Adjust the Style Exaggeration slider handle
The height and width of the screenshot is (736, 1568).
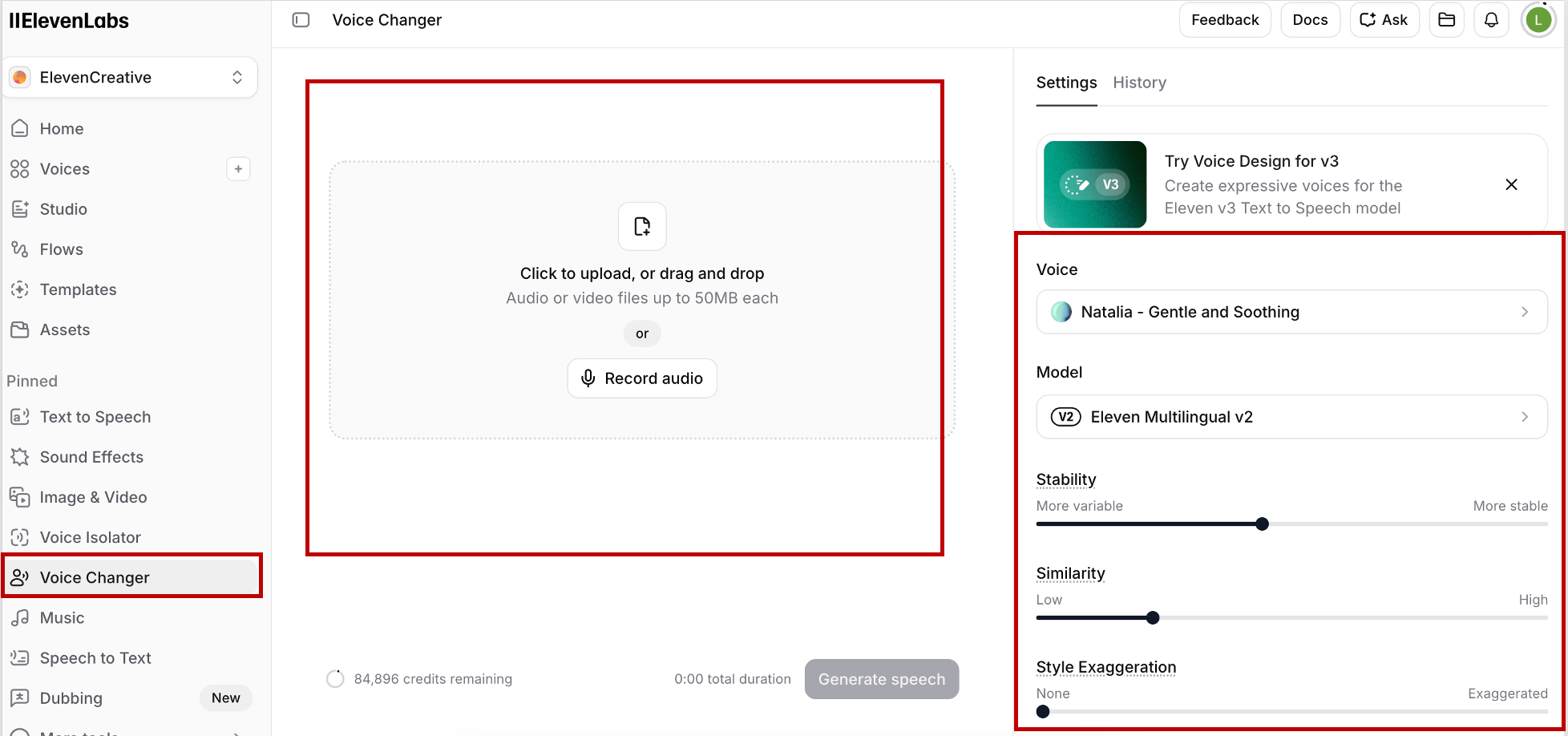click(1043, 712)
